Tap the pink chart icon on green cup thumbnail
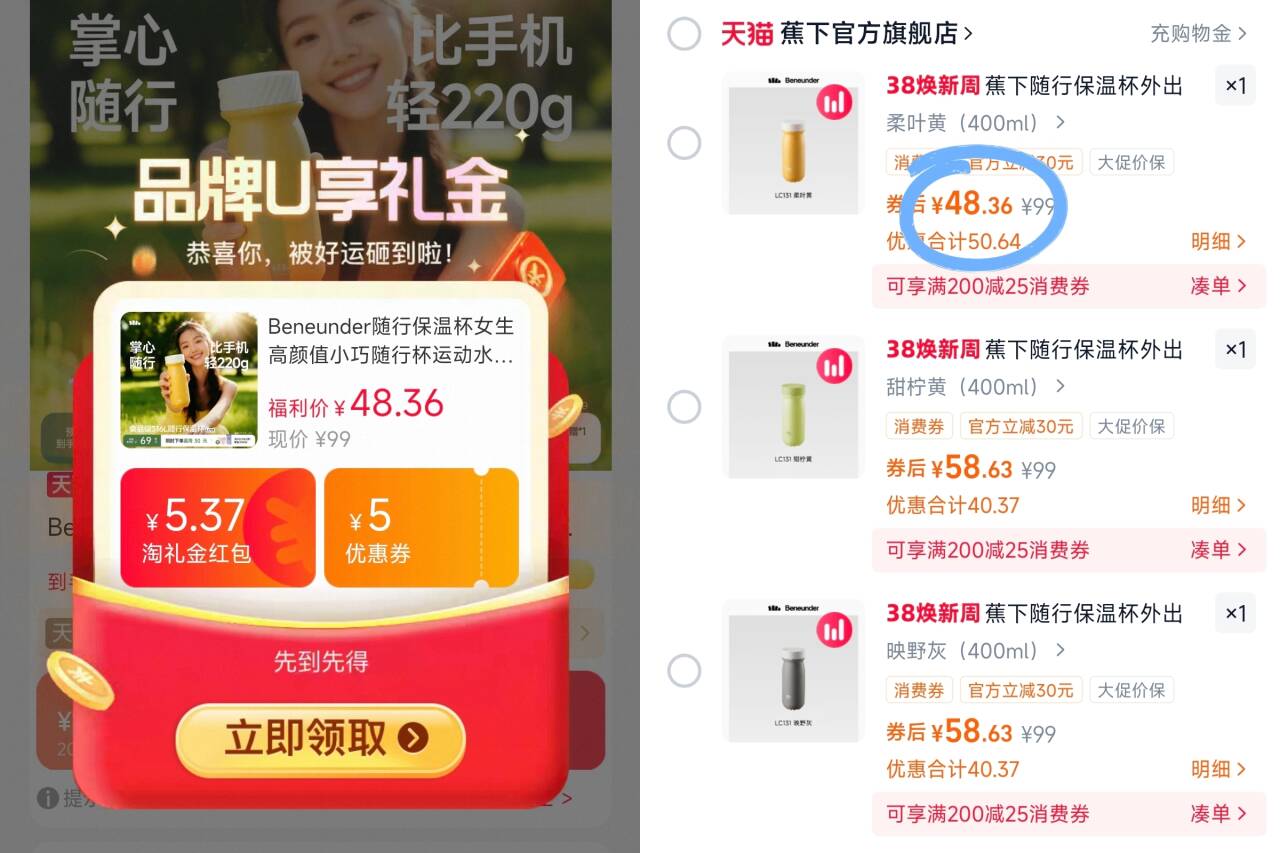This screenshot has height=853, width=1280. click(x=833, y=366)
